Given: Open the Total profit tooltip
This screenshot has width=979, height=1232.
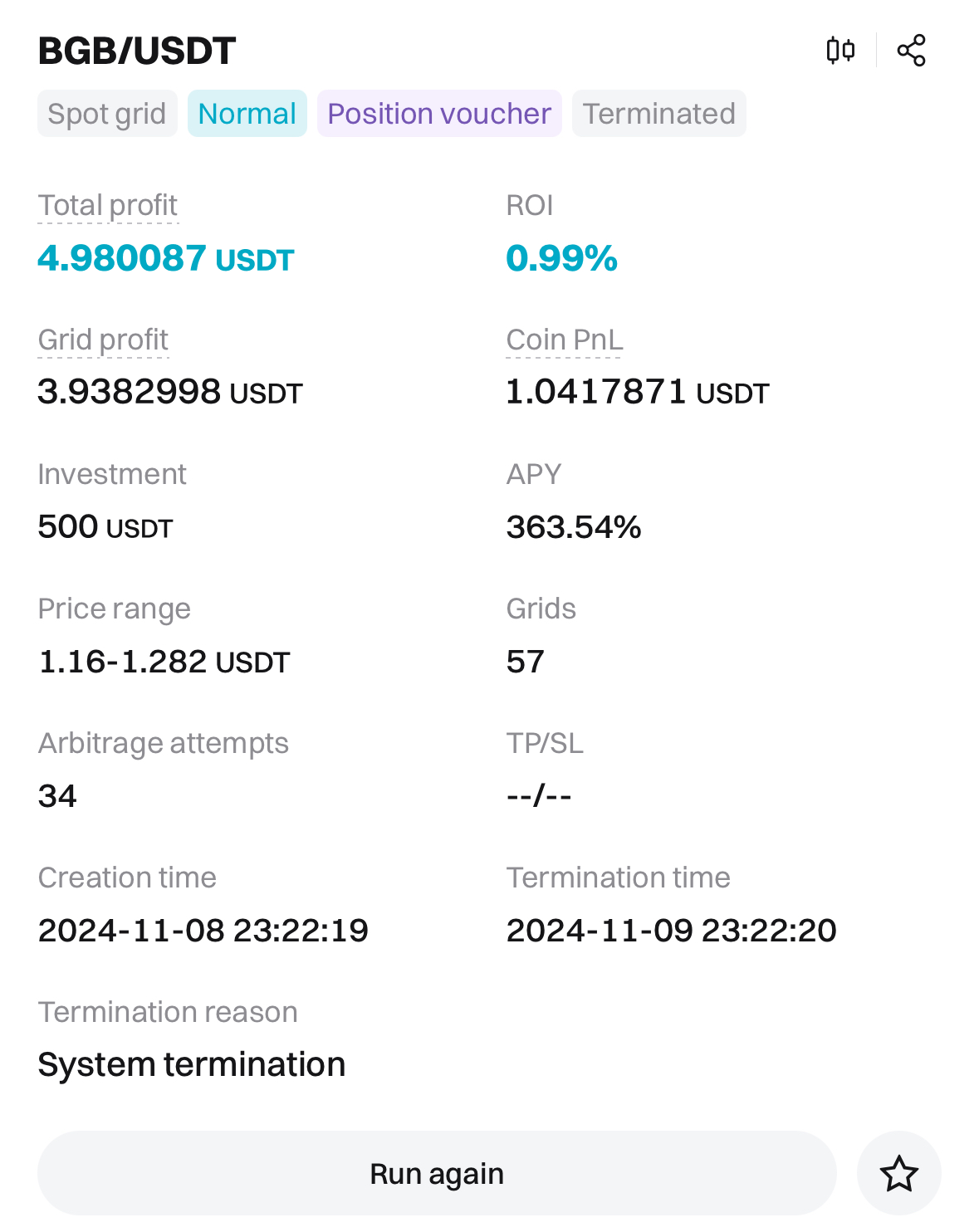Looking at the screenshot, I should 107,205.
